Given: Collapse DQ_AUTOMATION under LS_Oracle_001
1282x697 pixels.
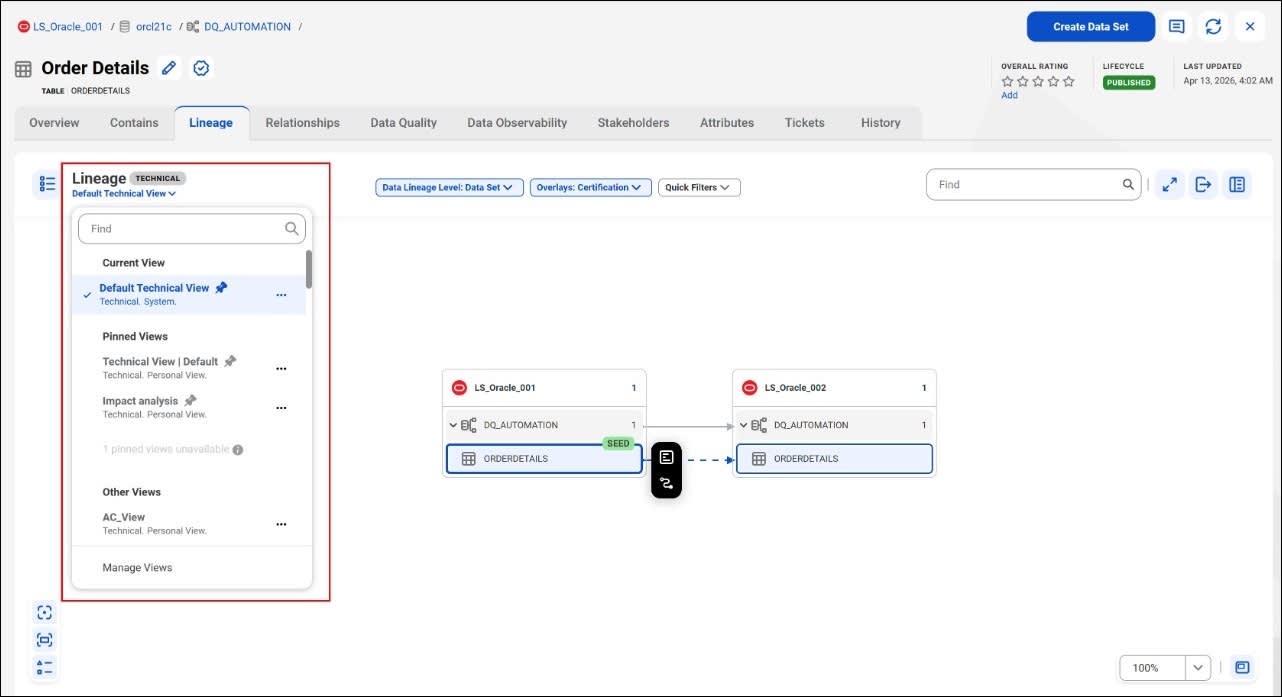Looking at the screenshot, I should (x=453, y=425).
